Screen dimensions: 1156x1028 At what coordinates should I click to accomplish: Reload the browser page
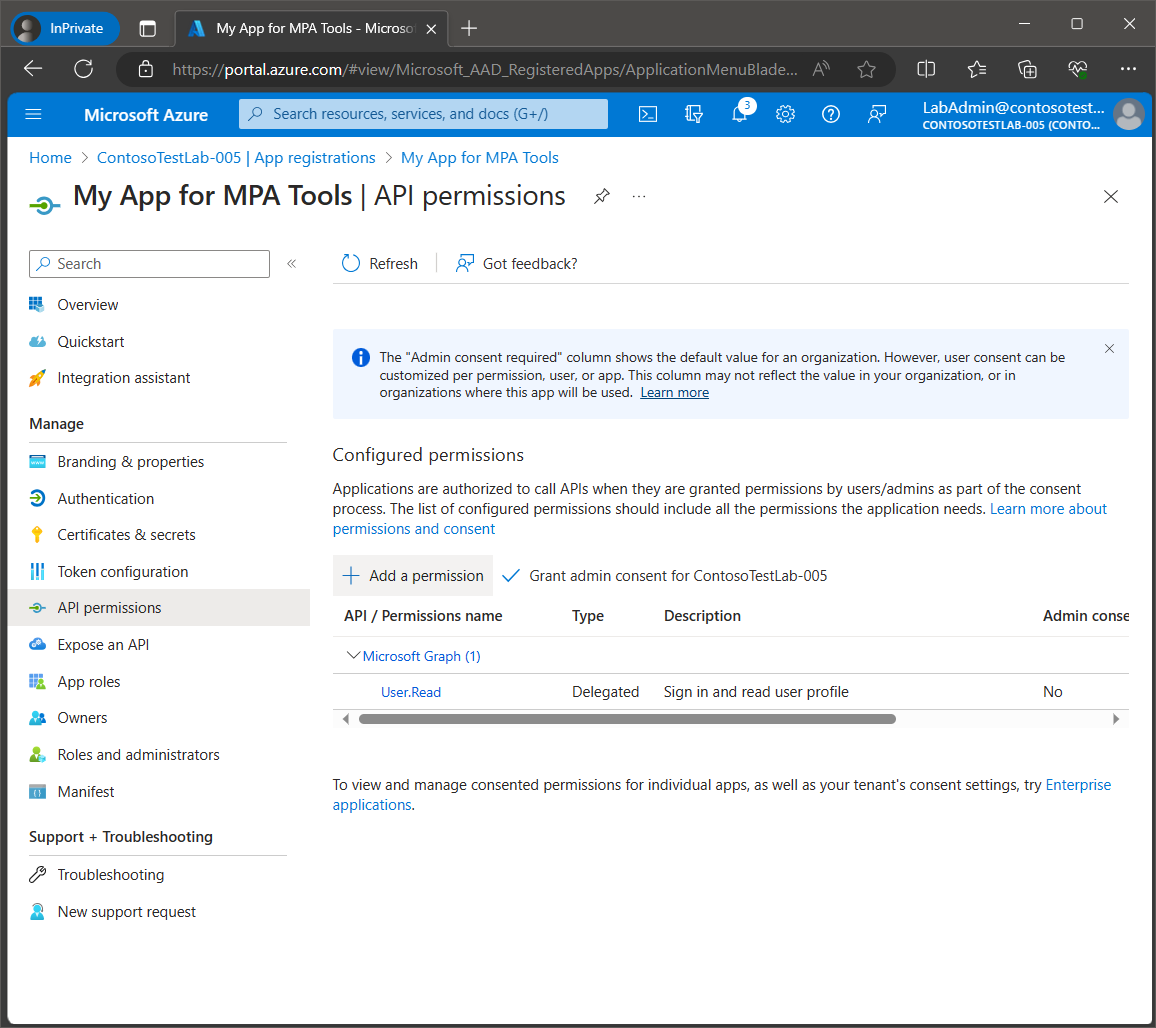coord(83,69)
